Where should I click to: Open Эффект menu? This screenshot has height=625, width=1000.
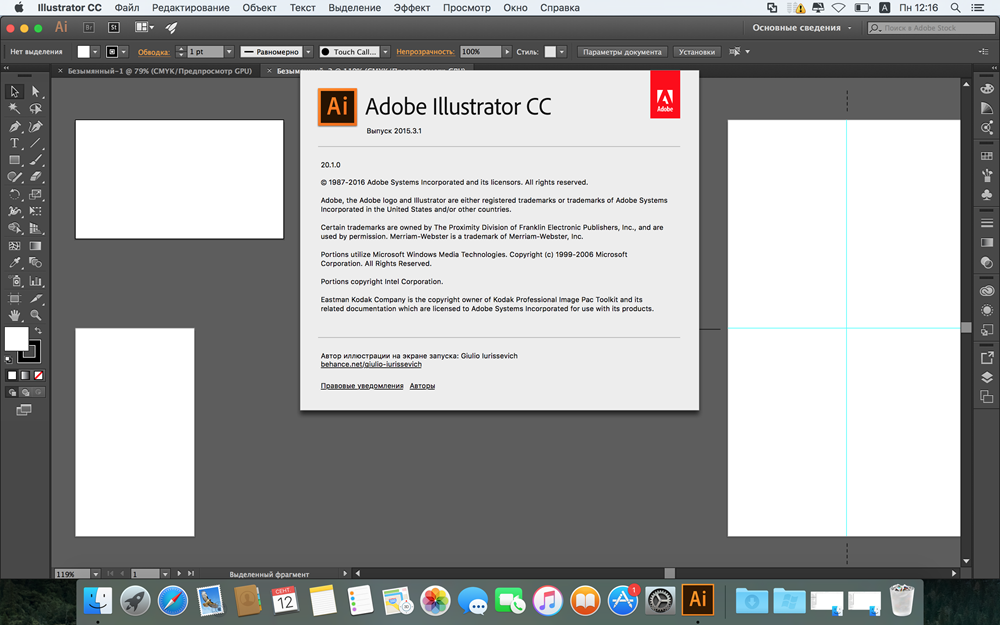[x=411, y=8]
